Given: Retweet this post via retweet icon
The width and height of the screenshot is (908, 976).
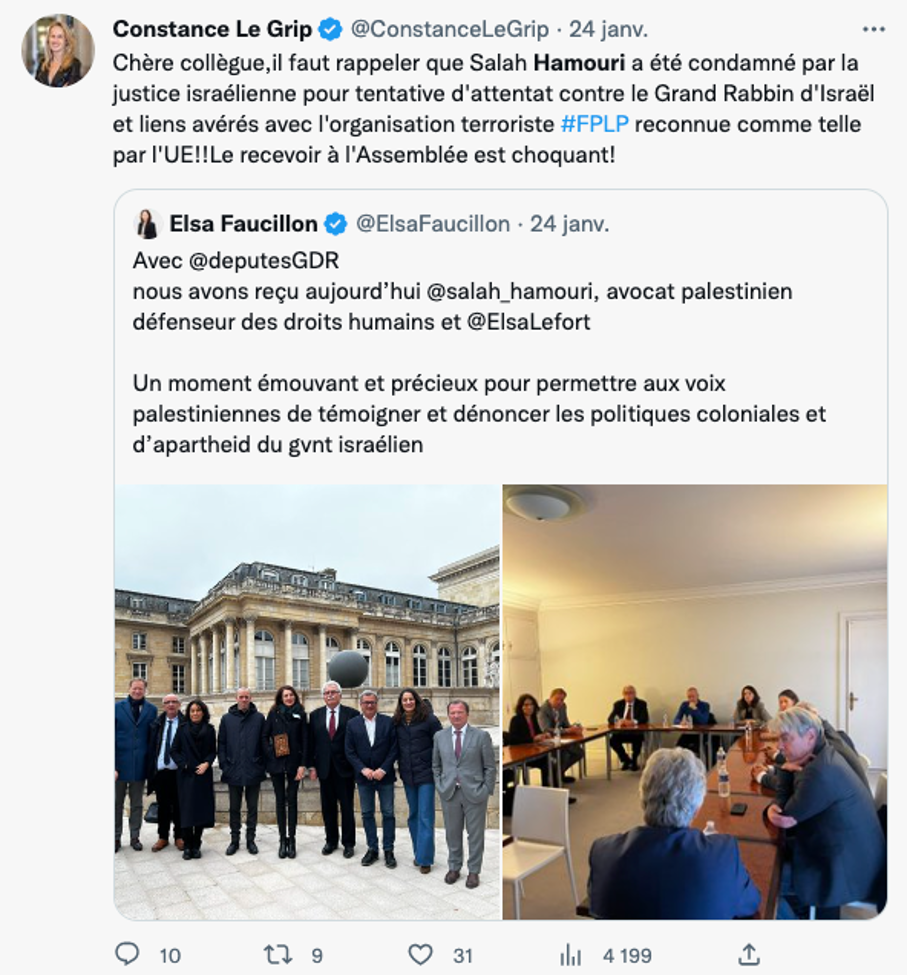Looking at the screenshot, I should tap(277, 953).
